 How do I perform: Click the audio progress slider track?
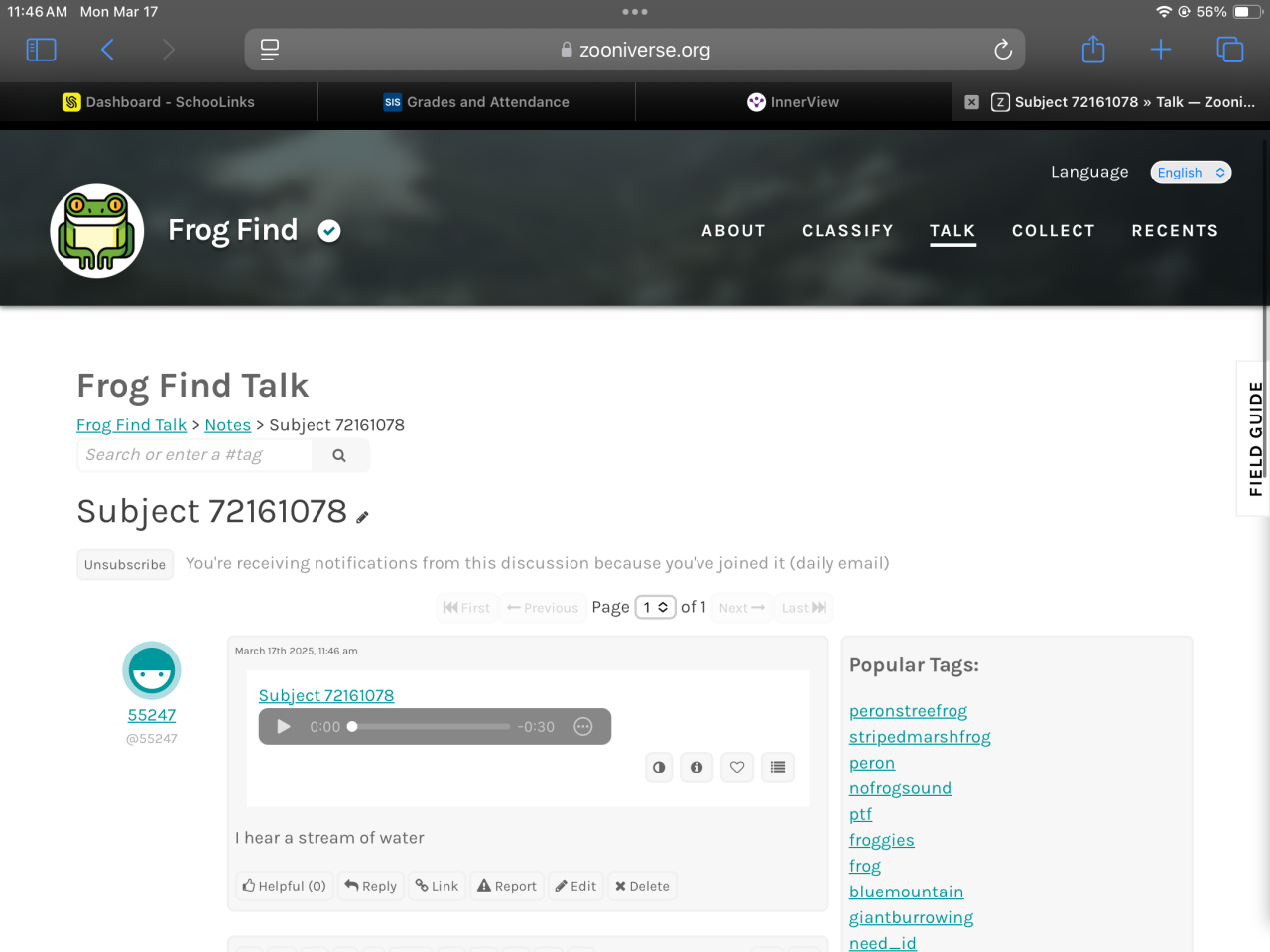coord(430,727)
